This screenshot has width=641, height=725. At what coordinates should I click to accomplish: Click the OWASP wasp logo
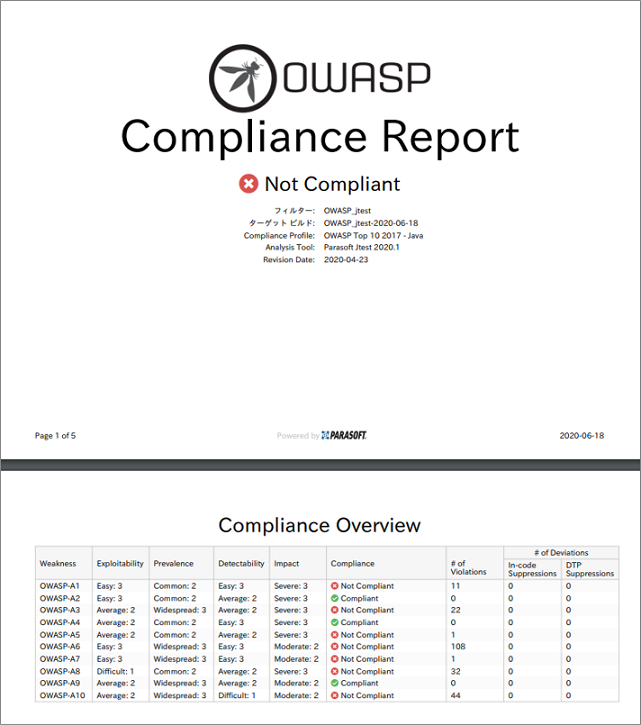(242, 78)
